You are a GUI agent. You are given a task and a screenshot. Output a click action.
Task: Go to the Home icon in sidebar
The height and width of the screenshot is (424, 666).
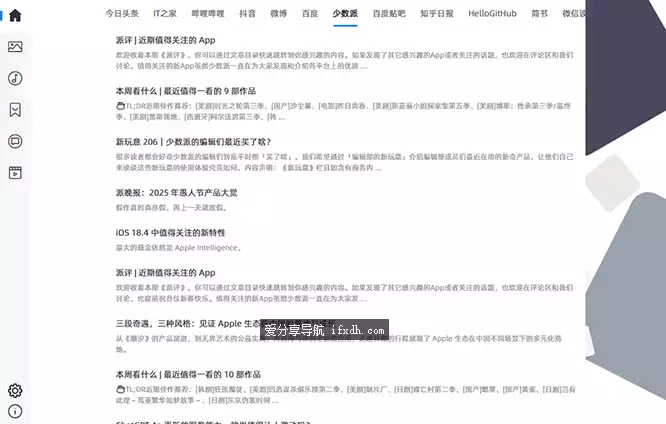[15, 15]
